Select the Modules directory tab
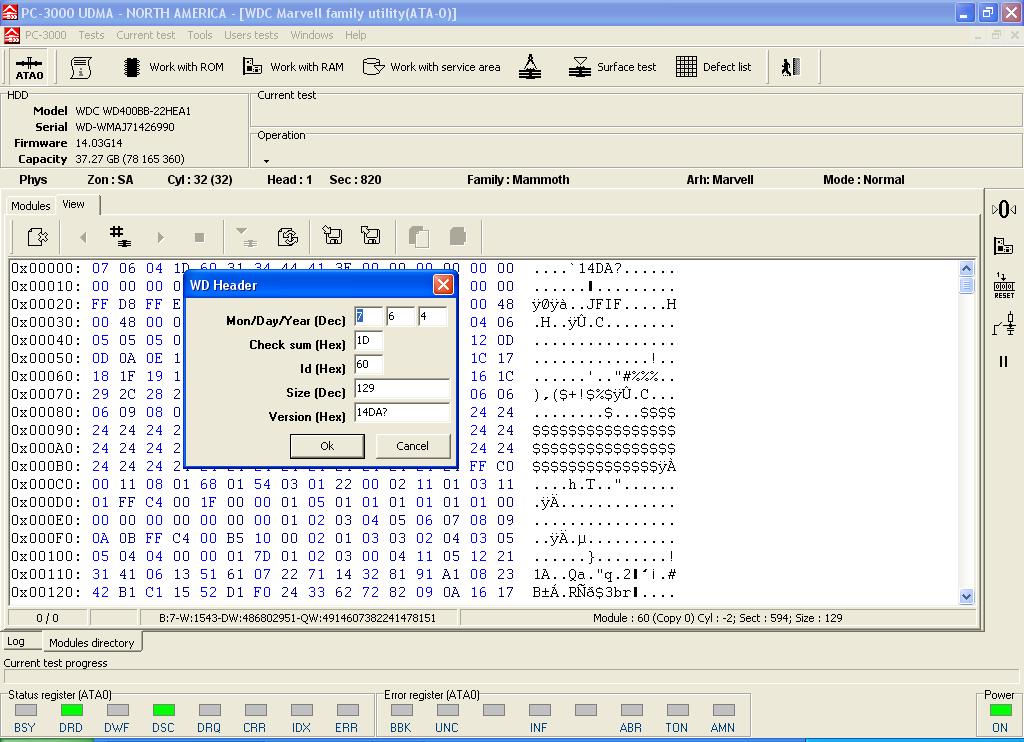This screenshot has width=1024, height=742. point(91,643)
